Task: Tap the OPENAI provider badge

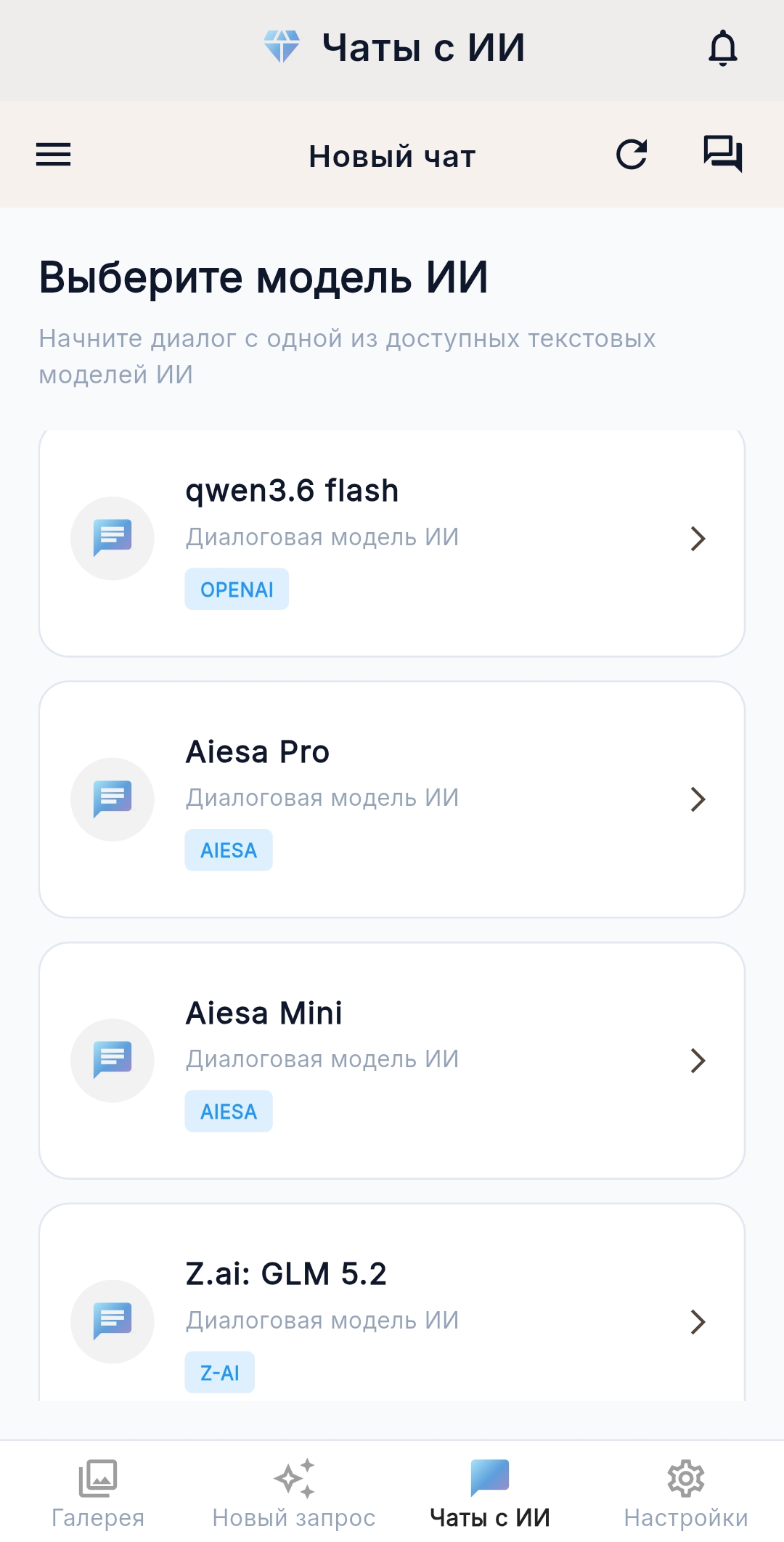Action: pyautogui.click(x=237, y=590)
